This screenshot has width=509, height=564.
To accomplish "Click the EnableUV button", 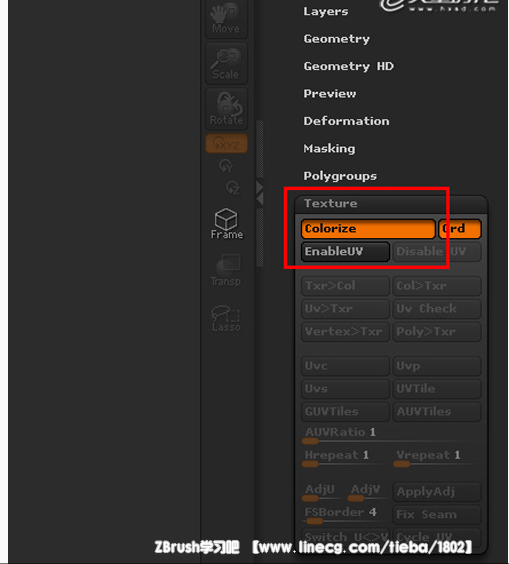I will point(345,251).
